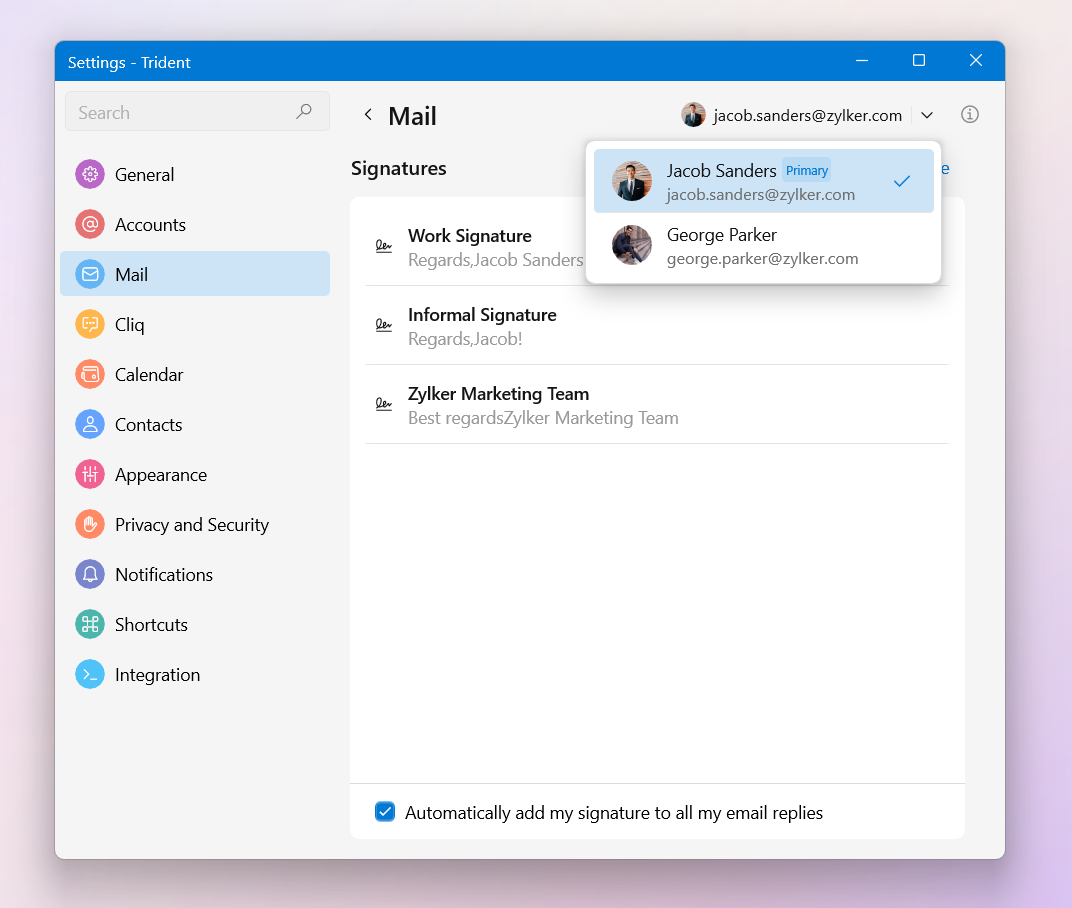Click the Accounts @ icon
This screenshot has width=1072, height=908.
click(90, 224)
